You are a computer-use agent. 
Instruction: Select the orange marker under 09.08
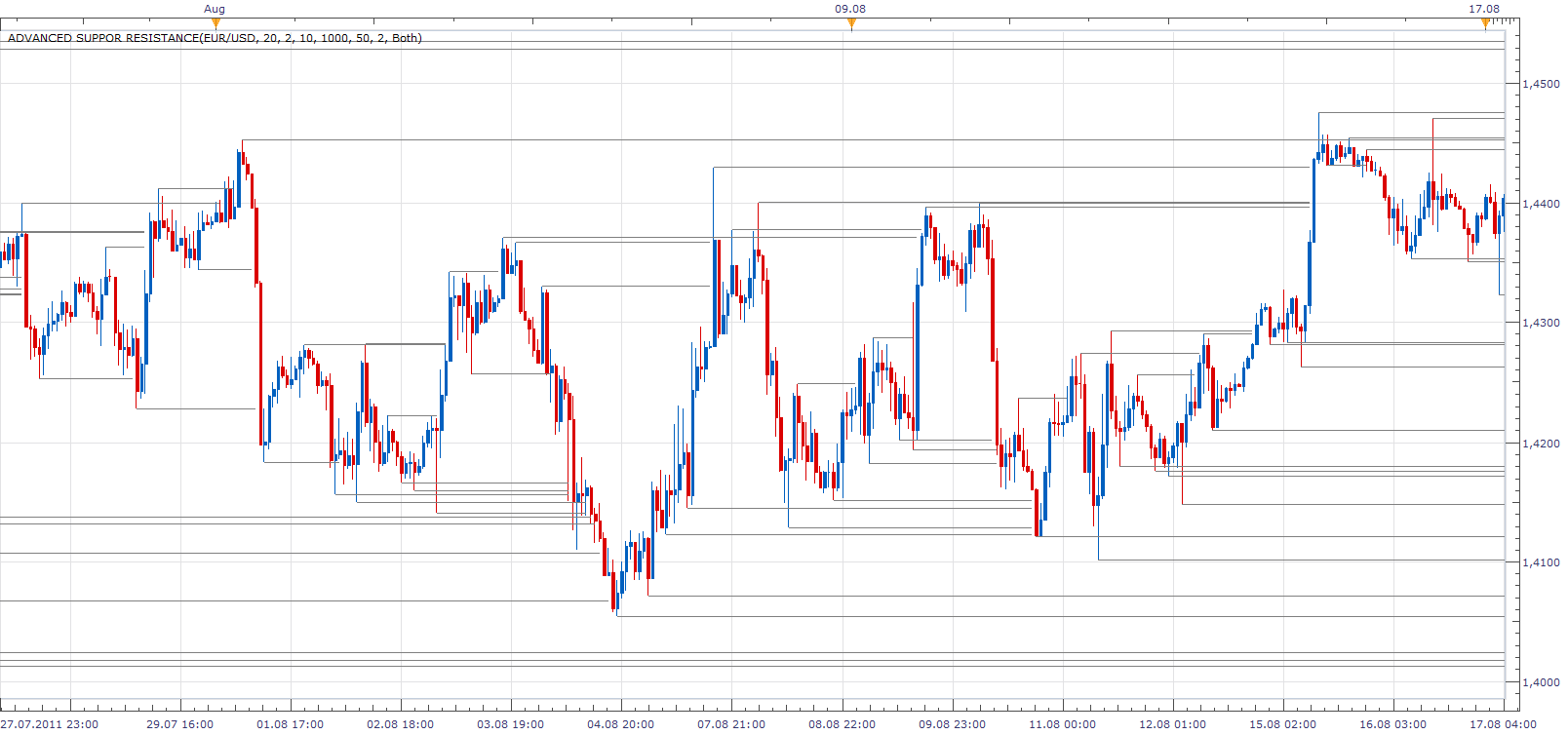(x=851, y=23)
